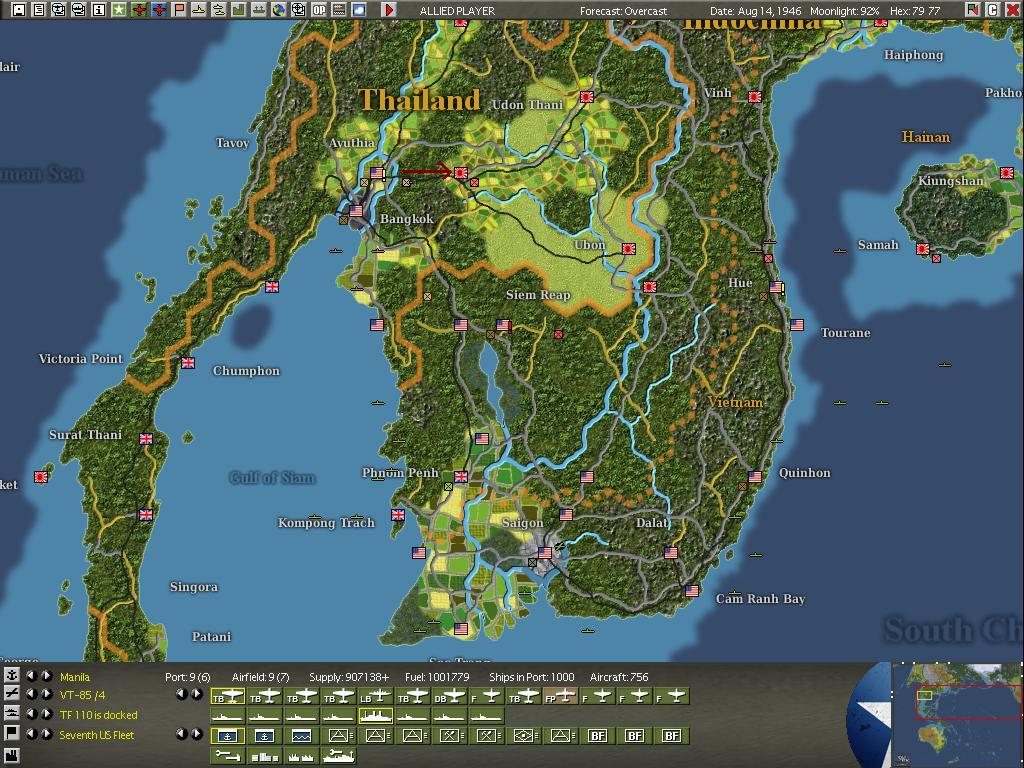This screenshot has width=1024, height=768.
Task: Click the flag icon beside Seventh US Fleet
Action: coord(12,733)
